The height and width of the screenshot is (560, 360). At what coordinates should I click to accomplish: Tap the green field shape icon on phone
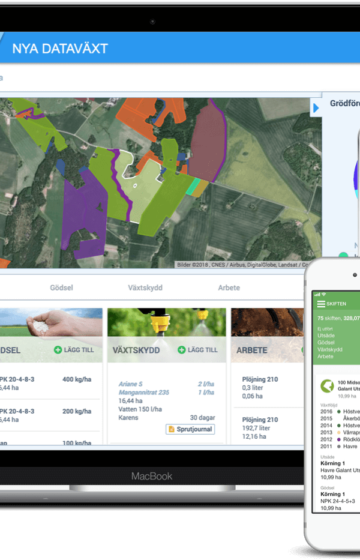coord(327,386)
